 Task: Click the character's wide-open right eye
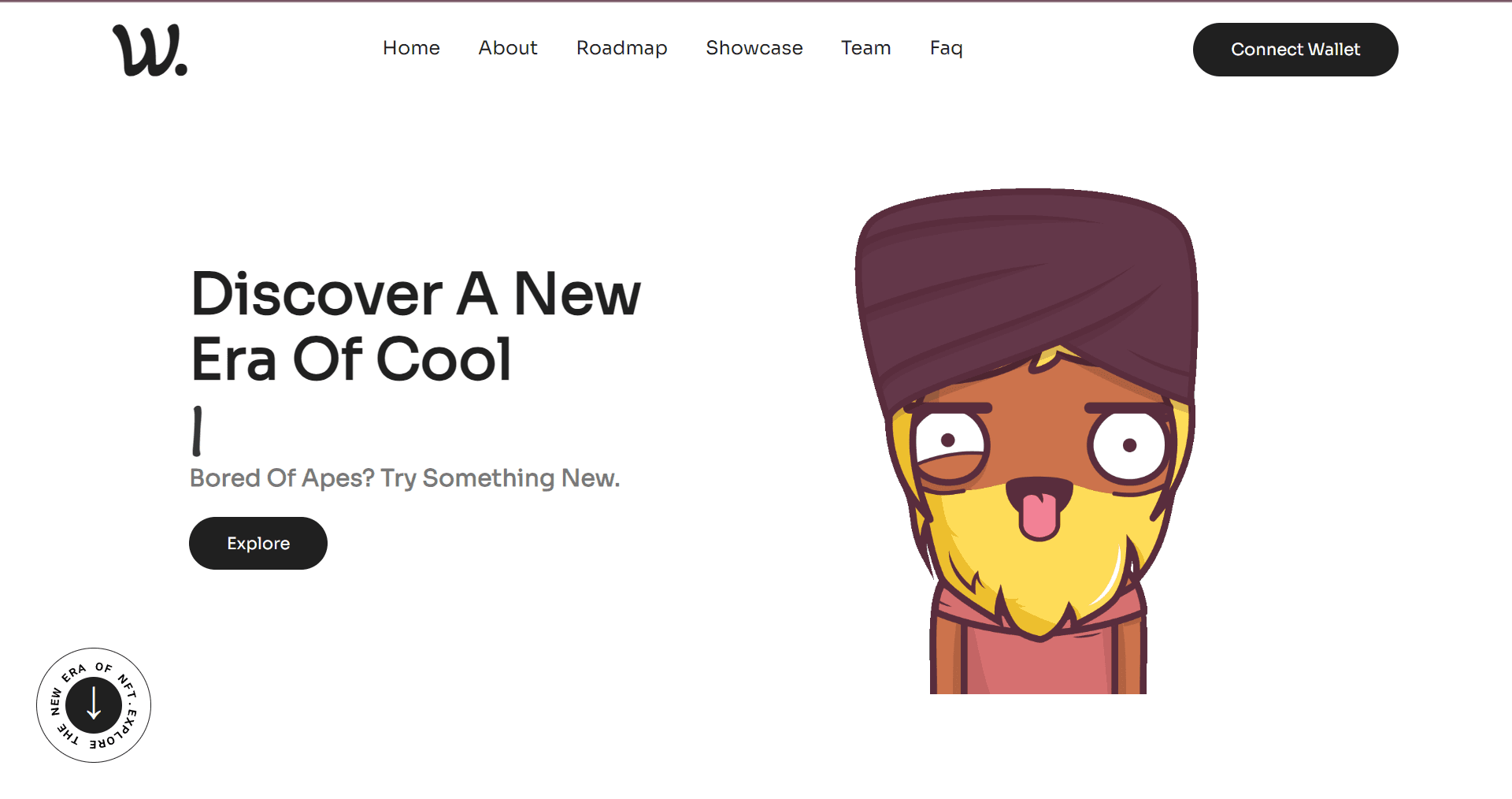coord(1128,445)
